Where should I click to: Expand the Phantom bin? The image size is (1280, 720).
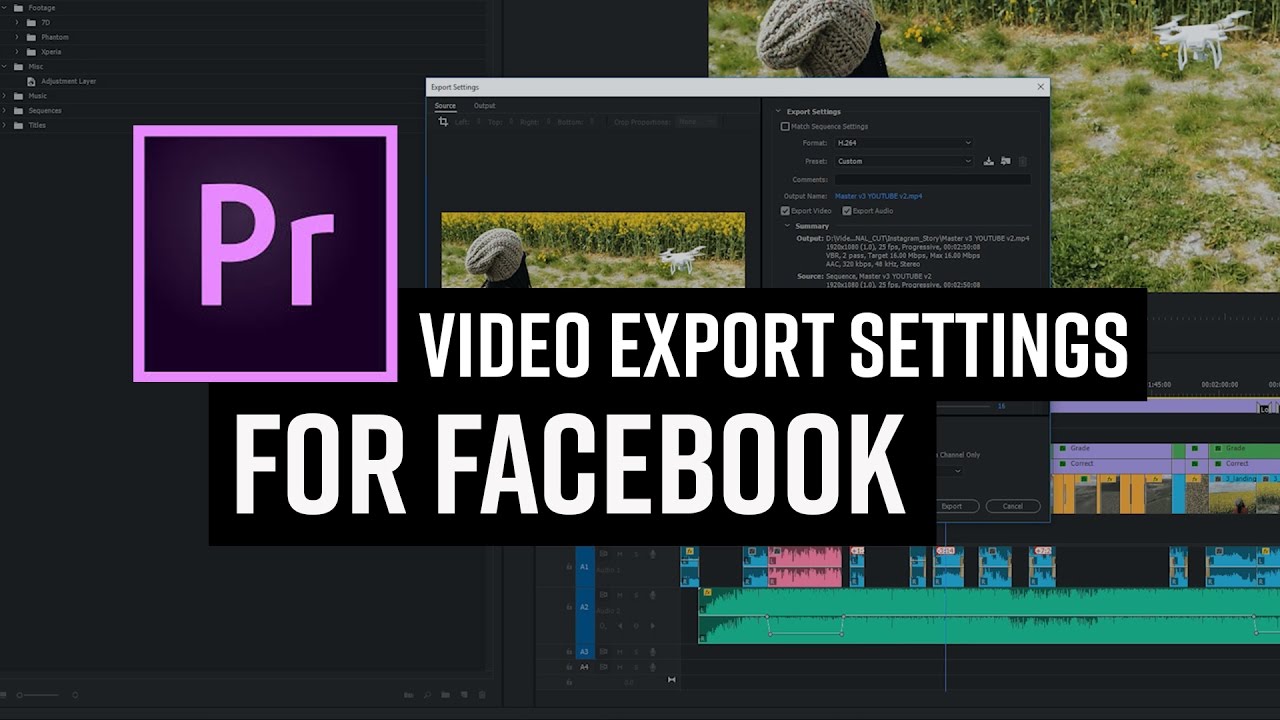click(17, 37)
